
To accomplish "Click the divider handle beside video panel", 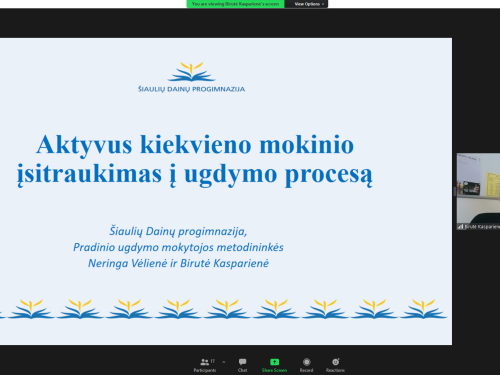I will pyautogui.click(x=454, y=191).
